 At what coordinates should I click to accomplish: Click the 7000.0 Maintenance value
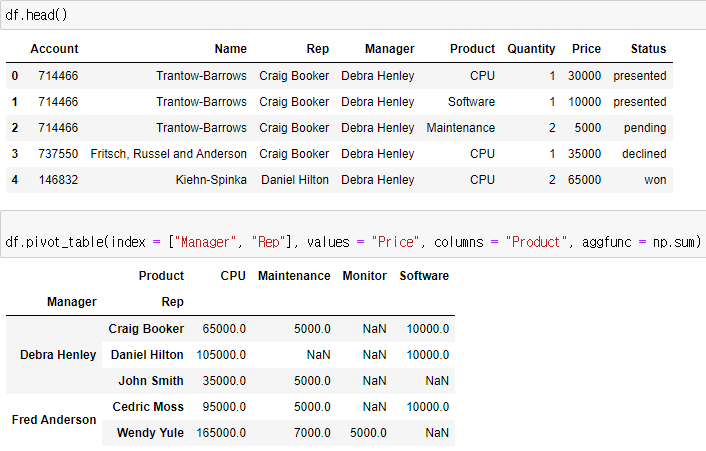pos(312,433)
